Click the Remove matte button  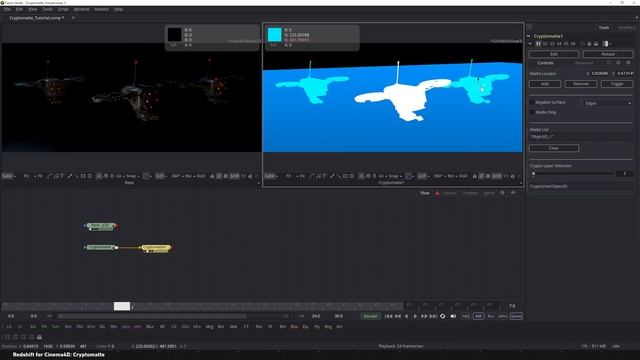tap(580, 84)
